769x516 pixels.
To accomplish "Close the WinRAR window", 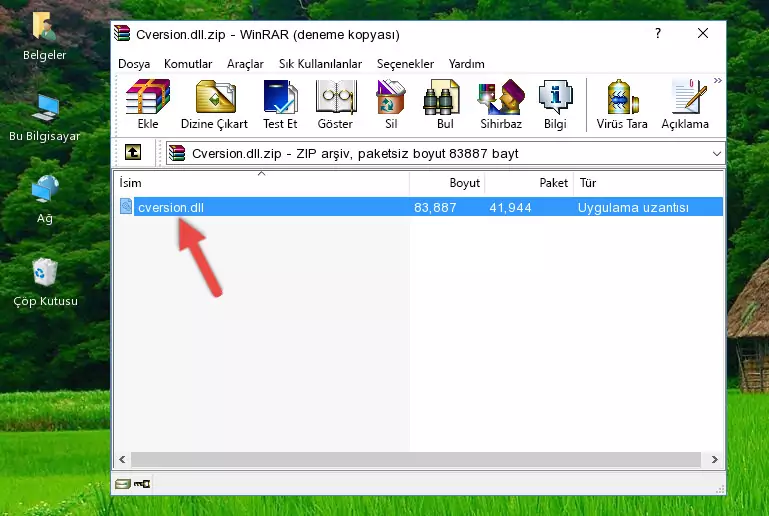I will pyautogui.click(x=703, y=33).
